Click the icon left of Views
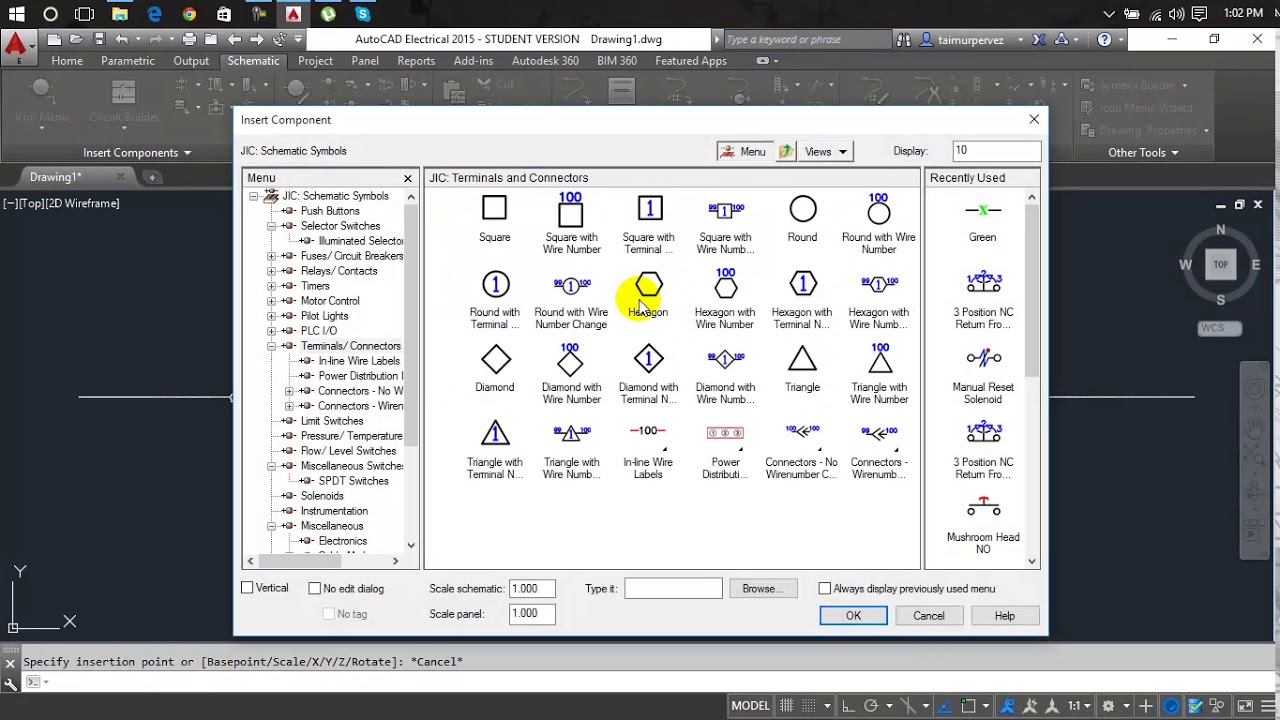The height and width of the screenshot is (720, 1280). [x=786, y=151]
